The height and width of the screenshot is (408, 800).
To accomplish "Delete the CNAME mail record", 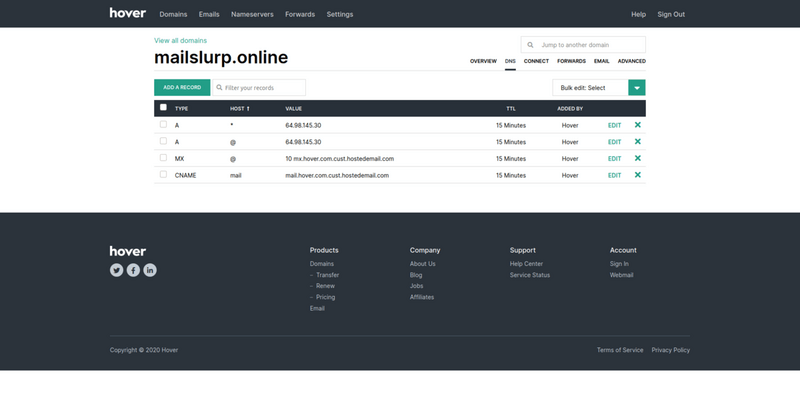I will pyautogui.click(x=637, y=175).
